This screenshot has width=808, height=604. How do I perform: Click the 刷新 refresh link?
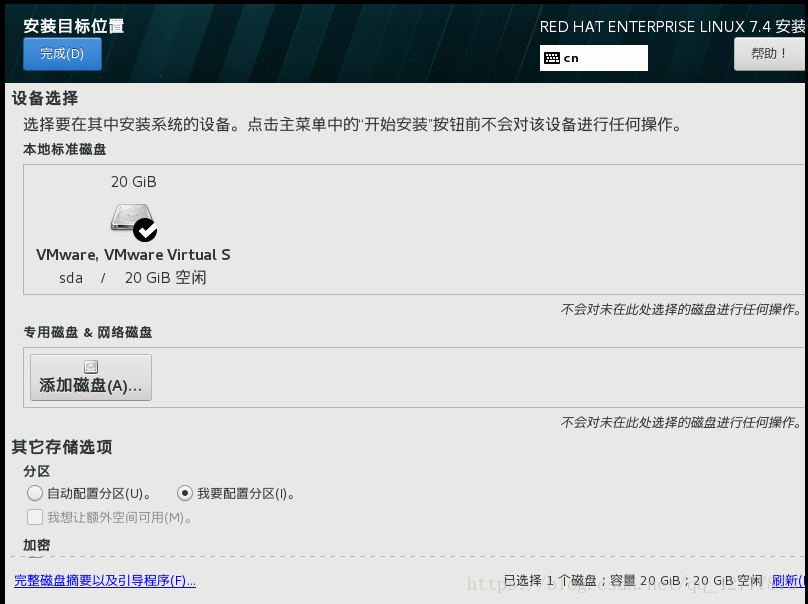tap(788, 580)
